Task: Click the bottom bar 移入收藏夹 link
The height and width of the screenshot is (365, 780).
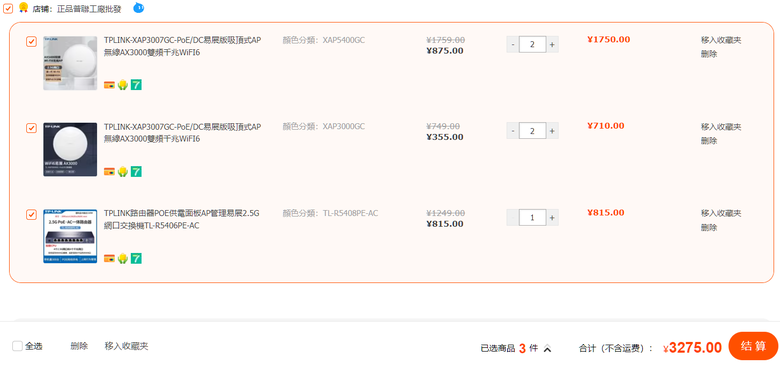Action: click(x=126, y=346)
